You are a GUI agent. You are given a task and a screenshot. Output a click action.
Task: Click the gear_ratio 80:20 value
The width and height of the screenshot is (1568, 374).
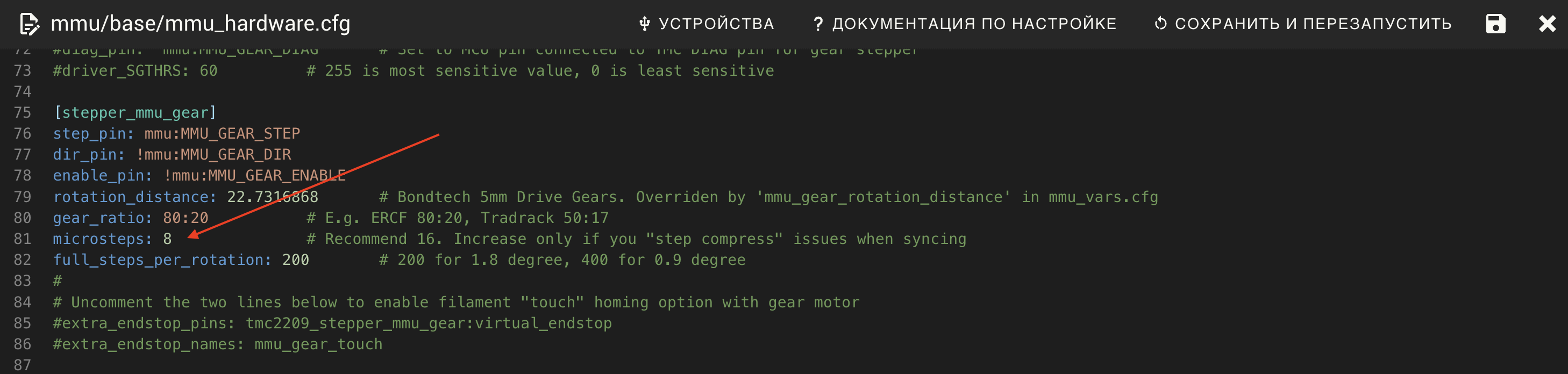click(186, 218)
